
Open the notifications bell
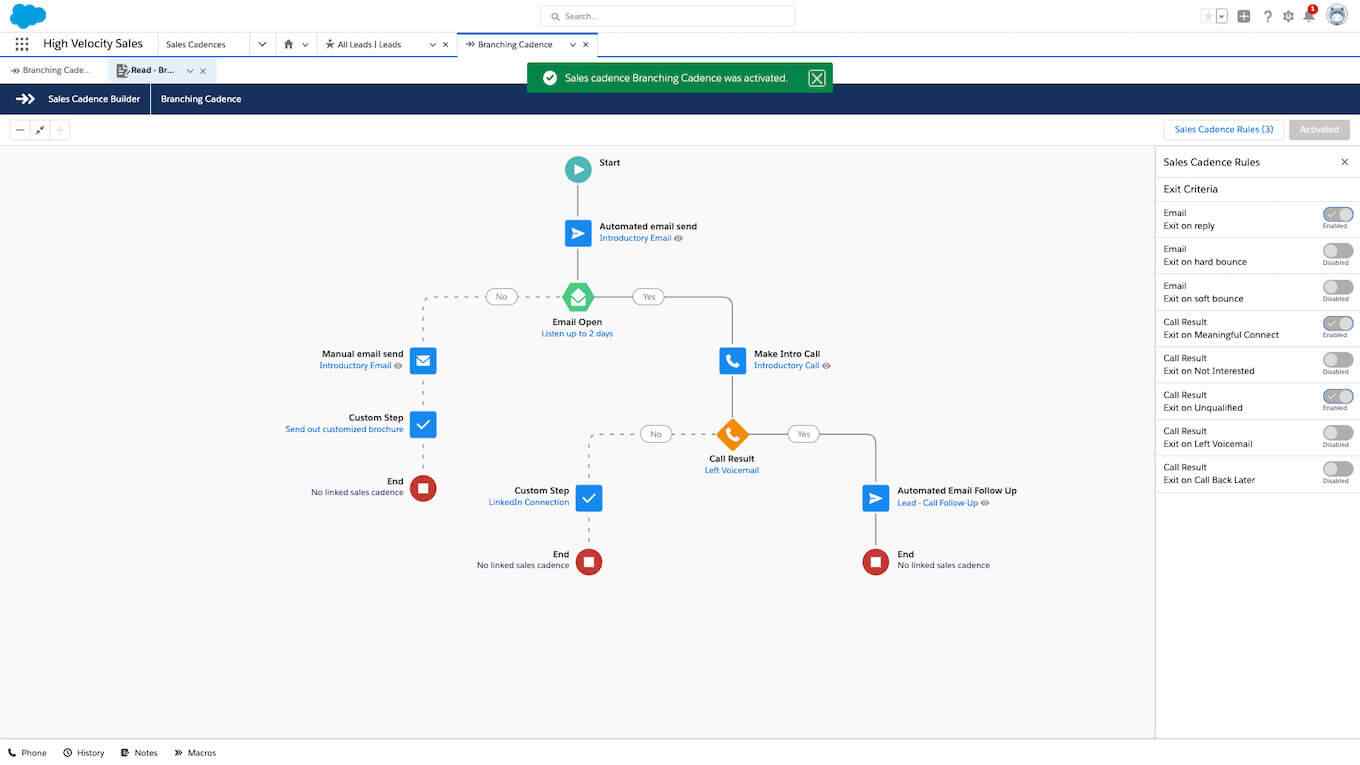(x=1309, y=15)
